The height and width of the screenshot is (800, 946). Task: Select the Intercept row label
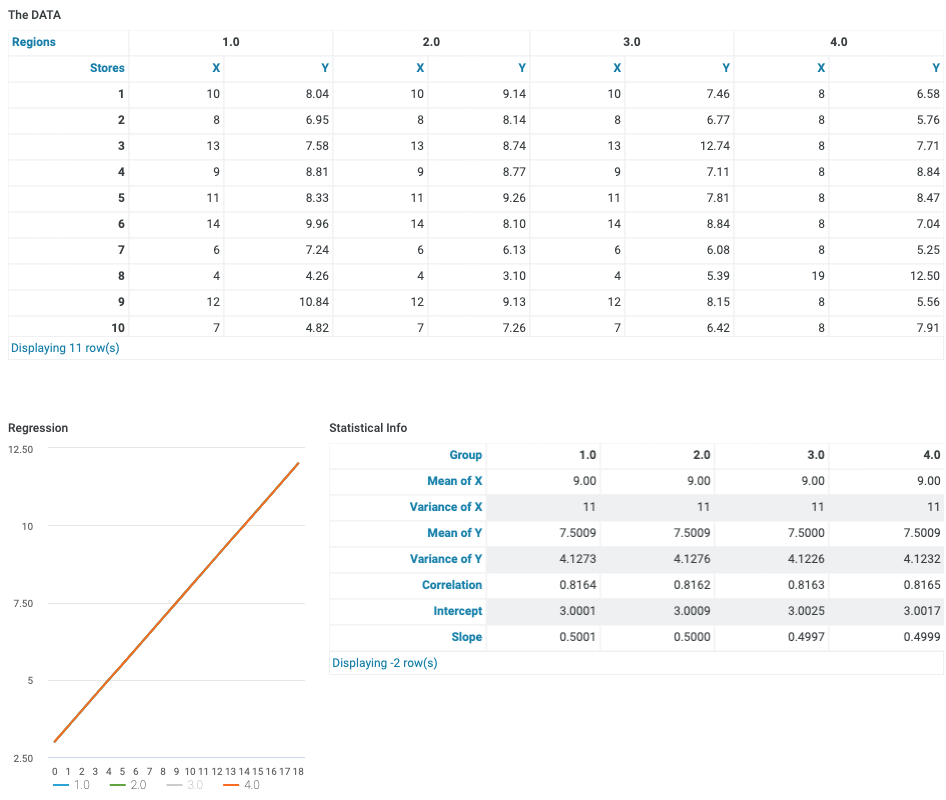[457, 611]
